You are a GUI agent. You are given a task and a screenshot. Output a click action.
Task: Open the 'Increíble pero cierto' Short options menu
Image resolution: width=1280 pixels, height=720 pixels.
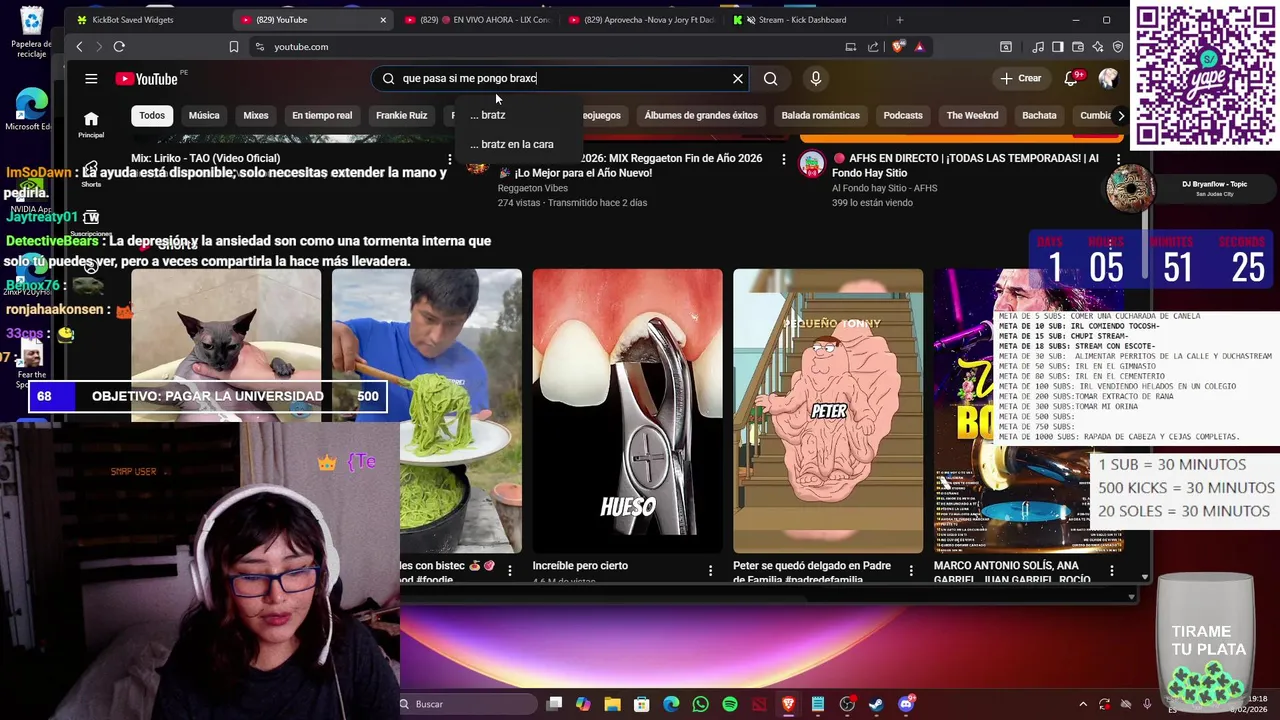[711, 570]
